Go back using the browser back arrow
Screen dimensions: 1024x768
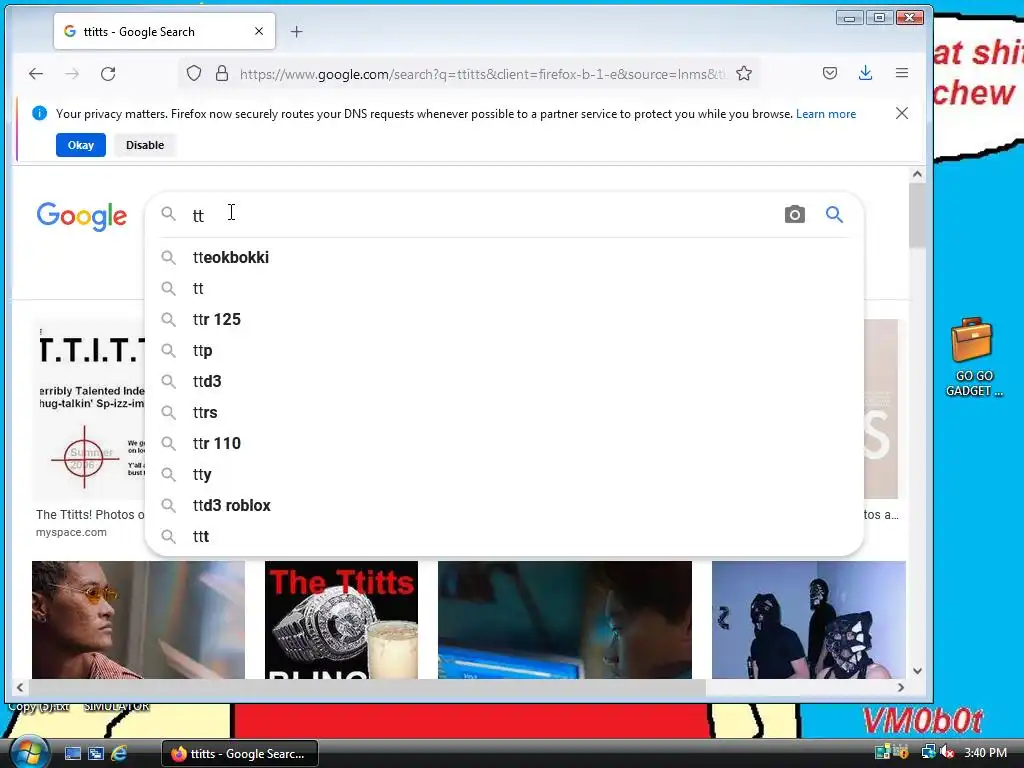click(x=36, y=74)
